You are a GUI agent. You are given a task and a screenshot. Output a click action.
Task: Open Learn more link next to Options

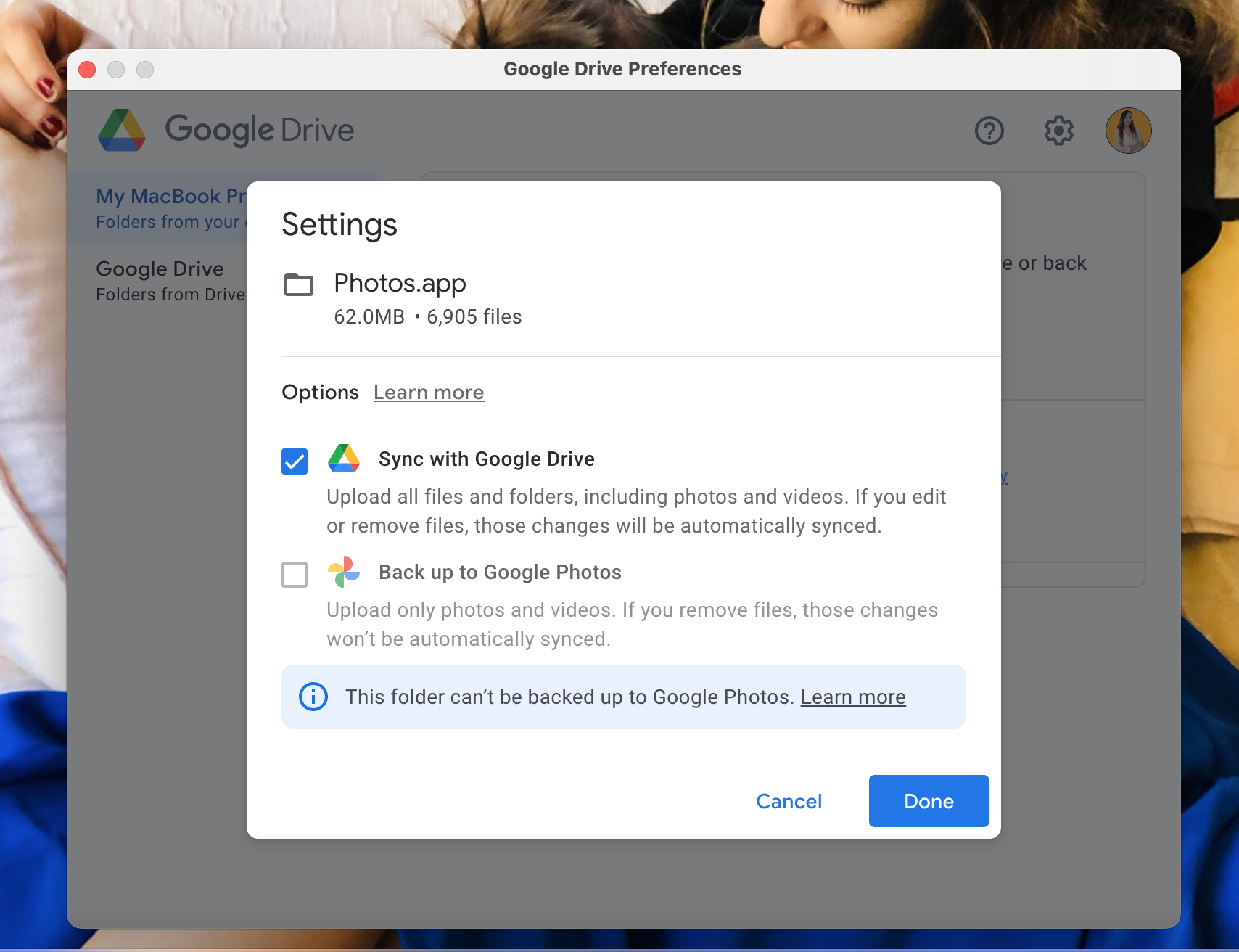(429, 393)
